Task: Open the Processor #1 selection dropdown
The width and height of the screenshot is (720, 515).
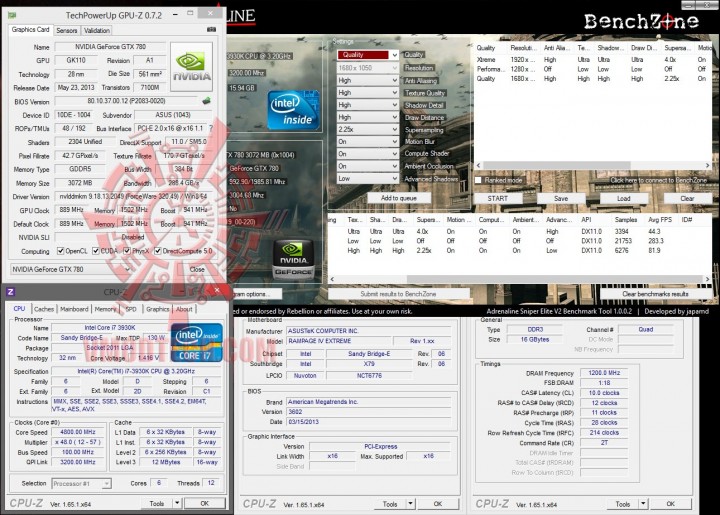Action: coord(81,483)
